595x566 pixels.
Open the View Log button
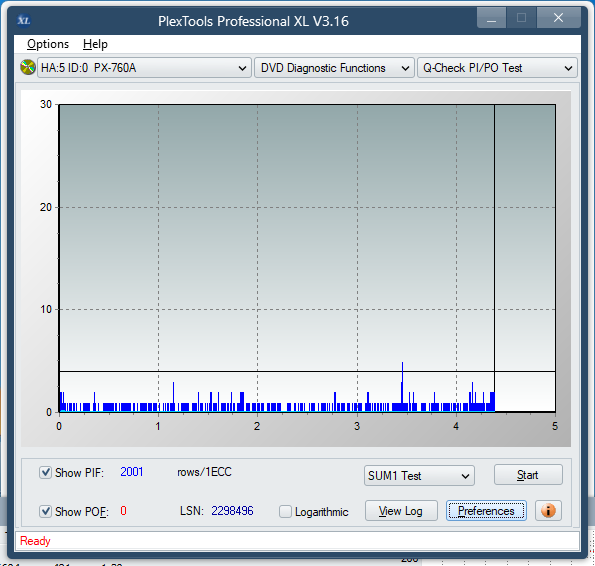click(401, 511)
